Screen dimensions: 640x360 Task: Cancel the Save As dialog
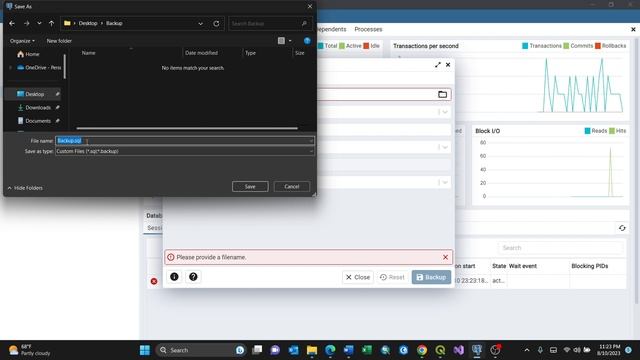[x=291, y=187]
